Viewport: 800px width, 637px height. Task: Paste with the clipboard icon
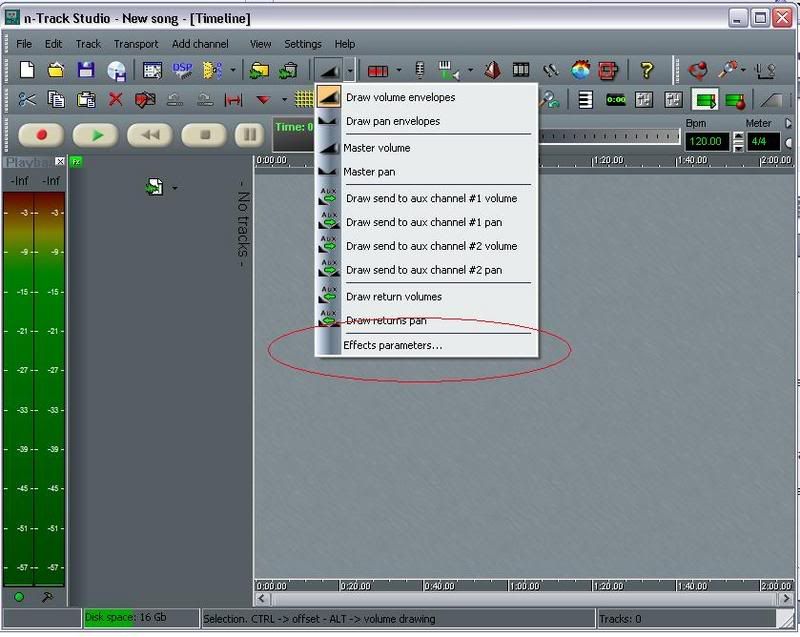pyautogui.click(x=86, y=99)
